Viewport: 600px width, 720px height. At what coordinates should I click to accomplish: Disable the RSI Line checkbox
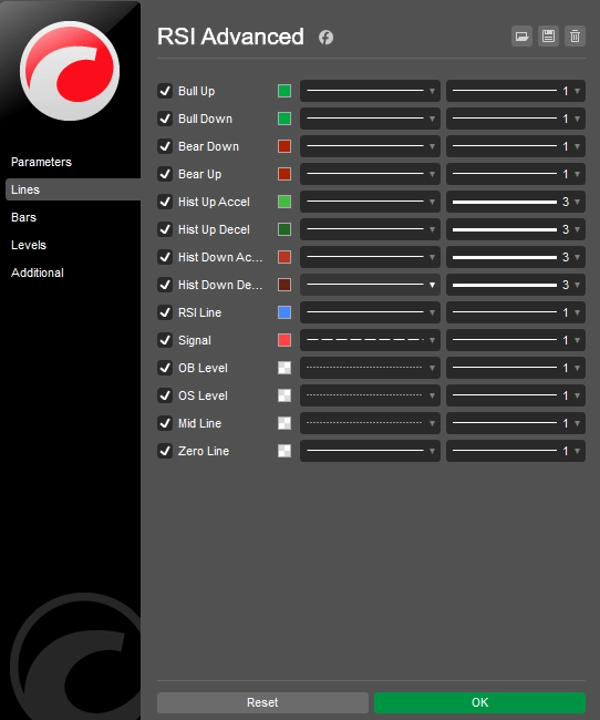pyautogui.click(x=165, y=312)
